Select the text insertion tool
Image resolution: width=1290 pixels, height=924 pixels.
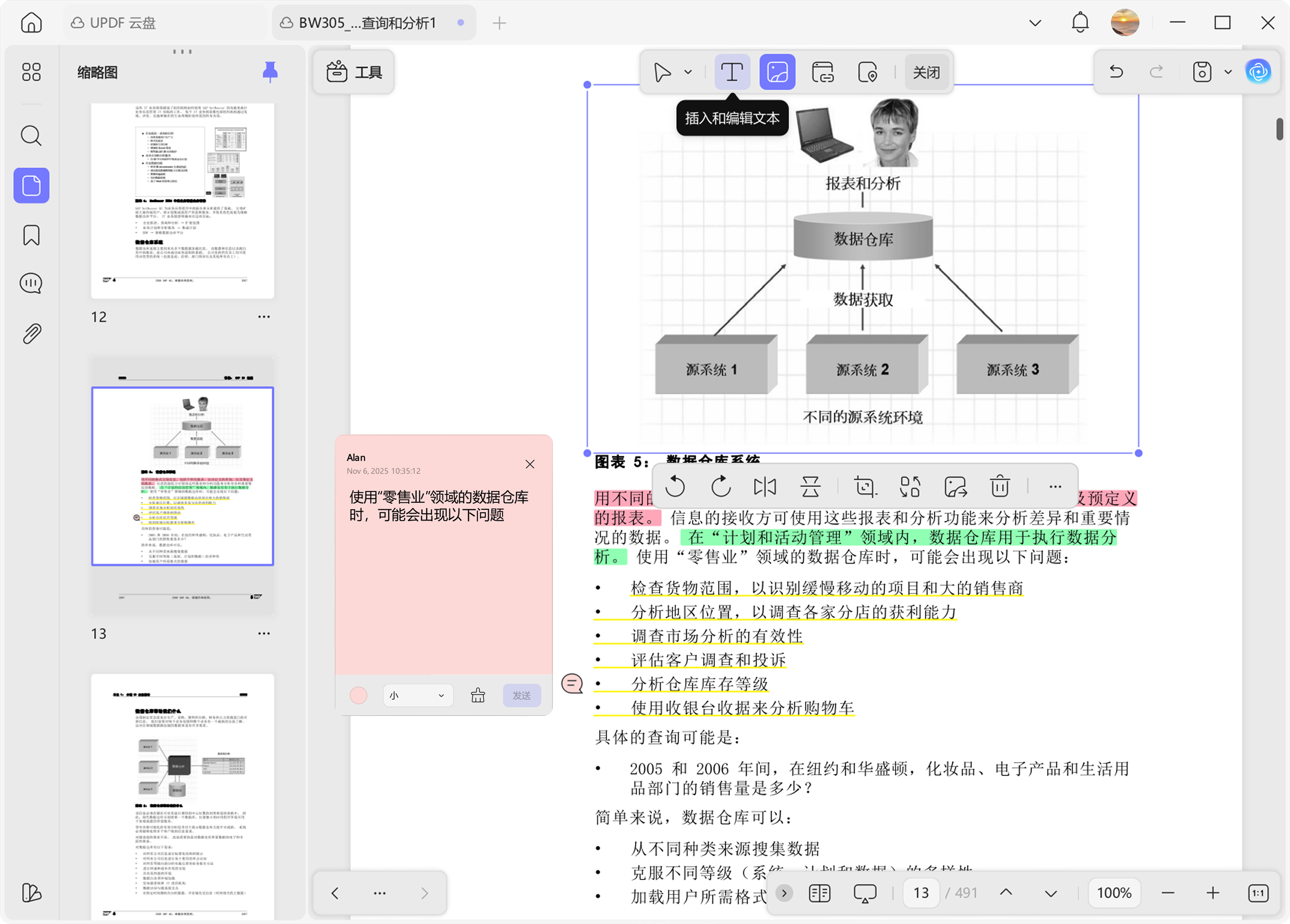(x=732, y=72)
